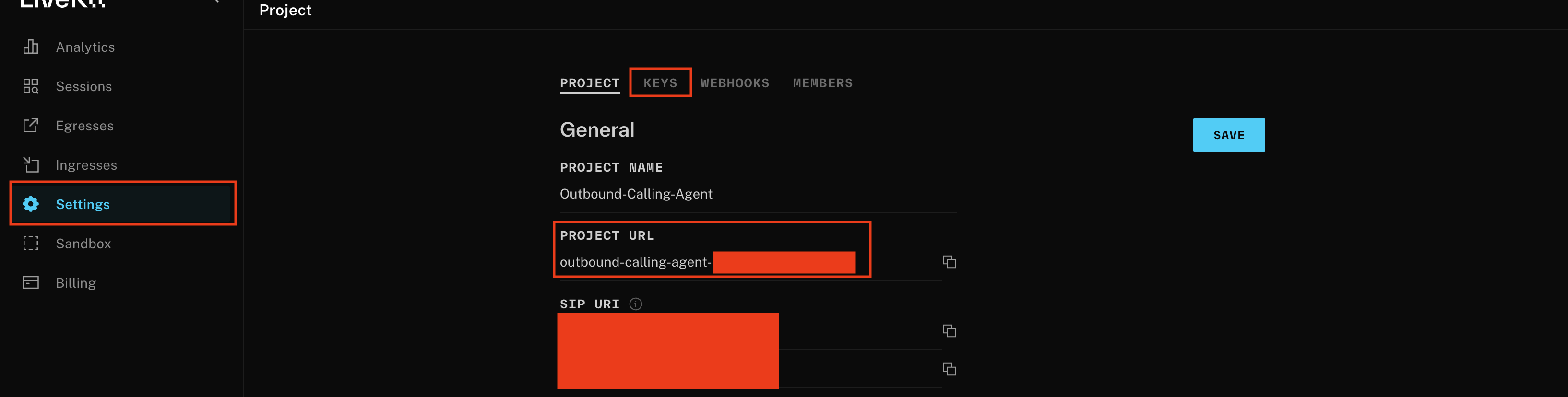Screen dimensions: 1568x397
Task: Switch to the KEYS tab
Action: tap(660, 82)
